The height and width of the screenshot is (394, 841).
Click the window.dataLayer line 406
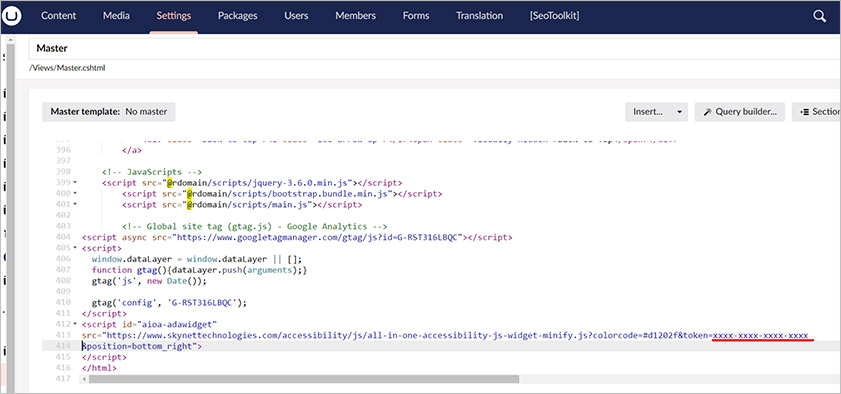click(x=197, y=259)
